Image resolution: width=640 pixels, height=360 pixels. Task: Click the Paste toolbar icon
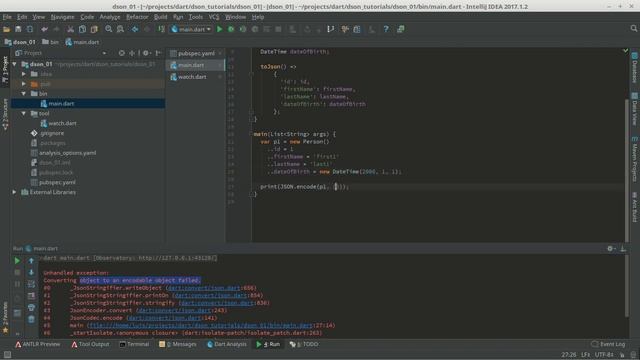coord(94,29)
